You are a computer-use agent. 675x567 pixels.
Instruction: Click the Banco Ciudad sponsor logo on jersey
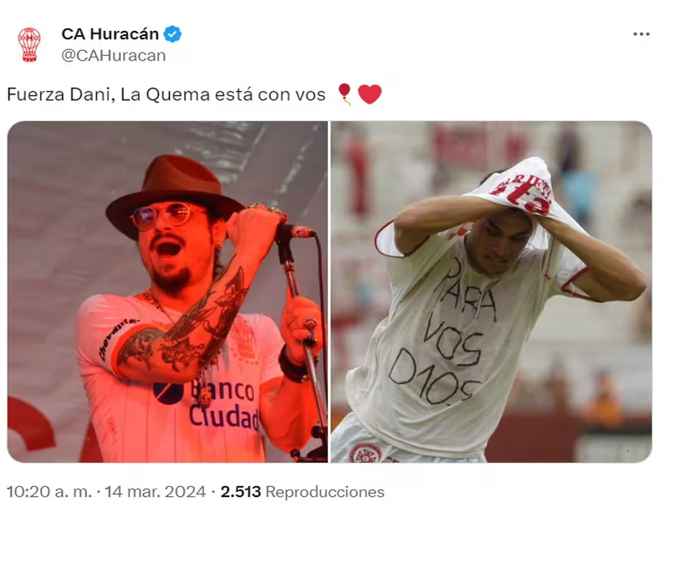(208, 404)
